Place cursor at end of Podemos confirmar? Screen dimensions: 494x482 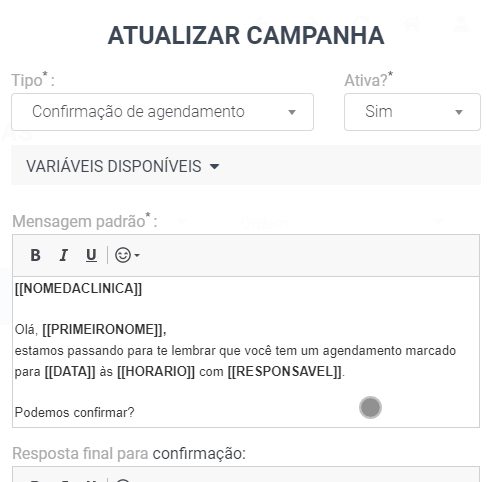pos(135,413)
